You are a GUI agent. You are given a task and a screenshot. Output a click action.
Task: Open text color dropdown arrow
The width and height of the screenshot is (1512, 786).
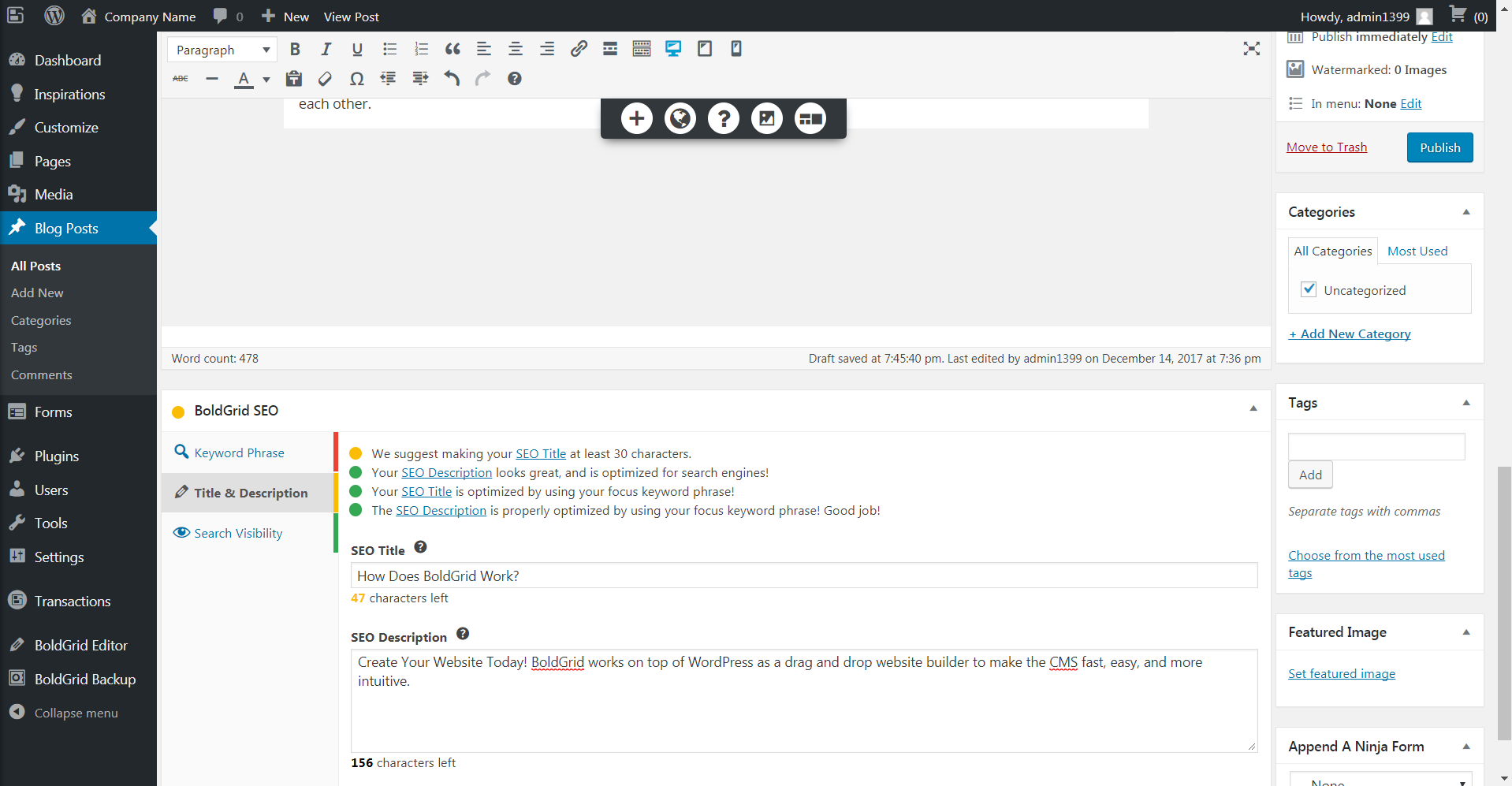click(266, 79)
